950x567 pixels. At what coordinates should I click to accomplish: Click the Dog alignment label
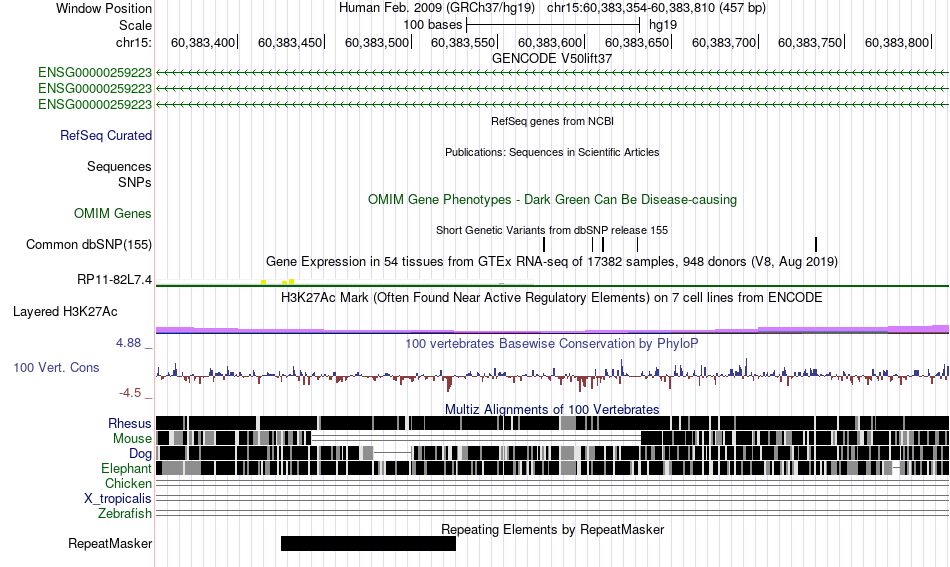click(x=141, y=454)
